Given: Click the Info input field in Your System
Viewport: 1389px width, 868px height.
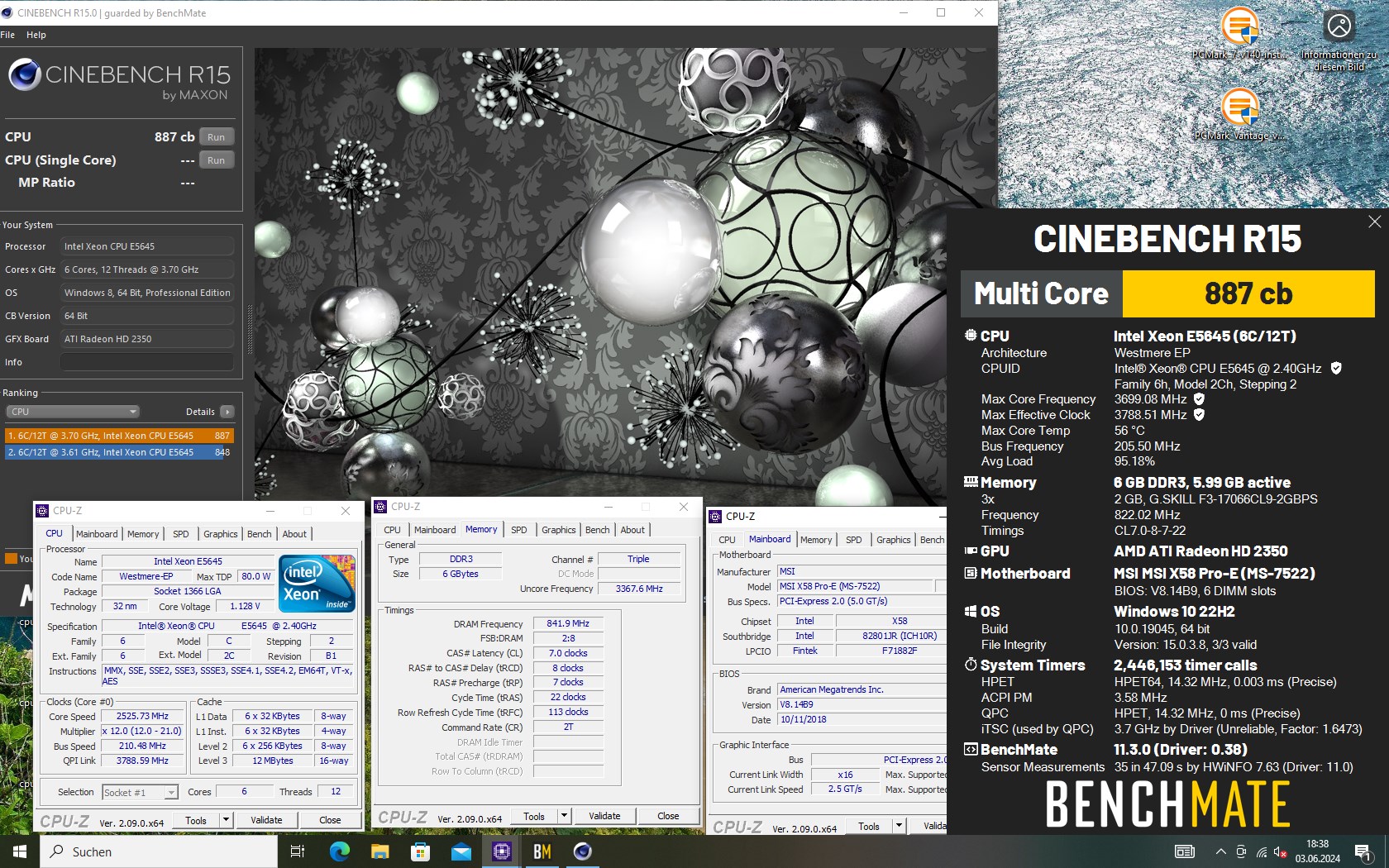Looking at the screenshot, I should (147, 362).
